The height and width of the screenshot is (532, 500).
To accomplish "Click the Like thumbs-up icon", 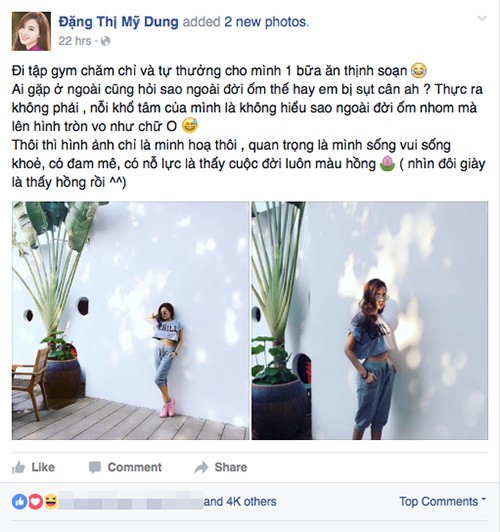I will pyautogui.click(x=18, y=468).
